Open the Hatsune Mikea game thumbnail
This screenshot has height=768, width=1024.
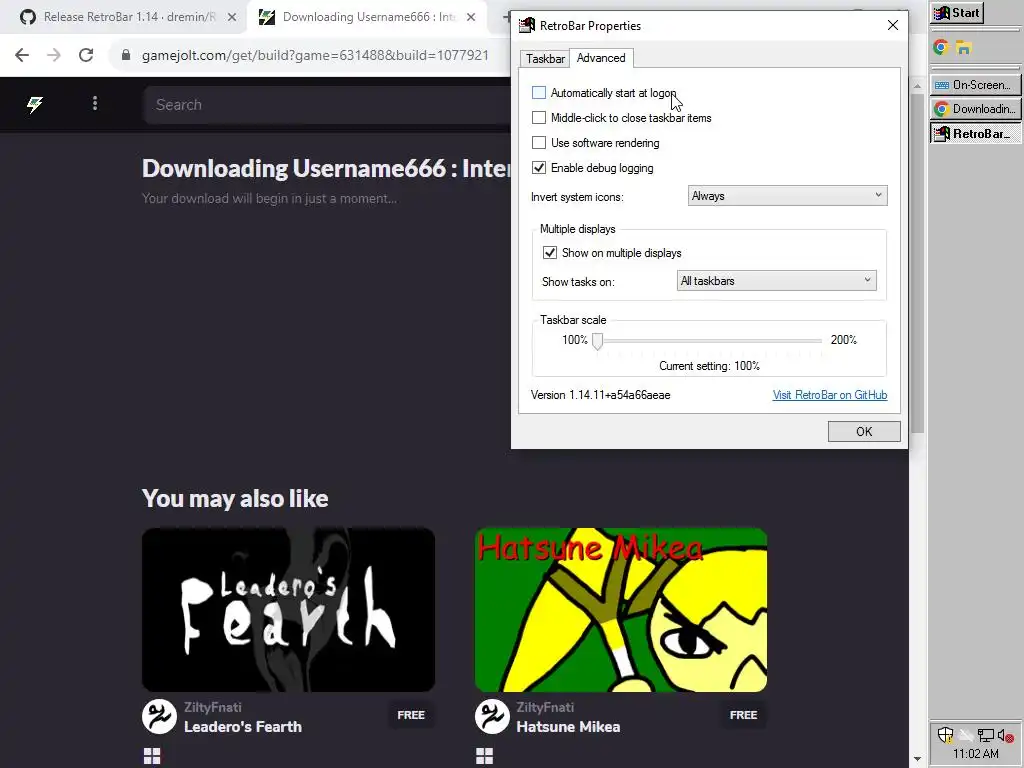click(x=621, y=610)
